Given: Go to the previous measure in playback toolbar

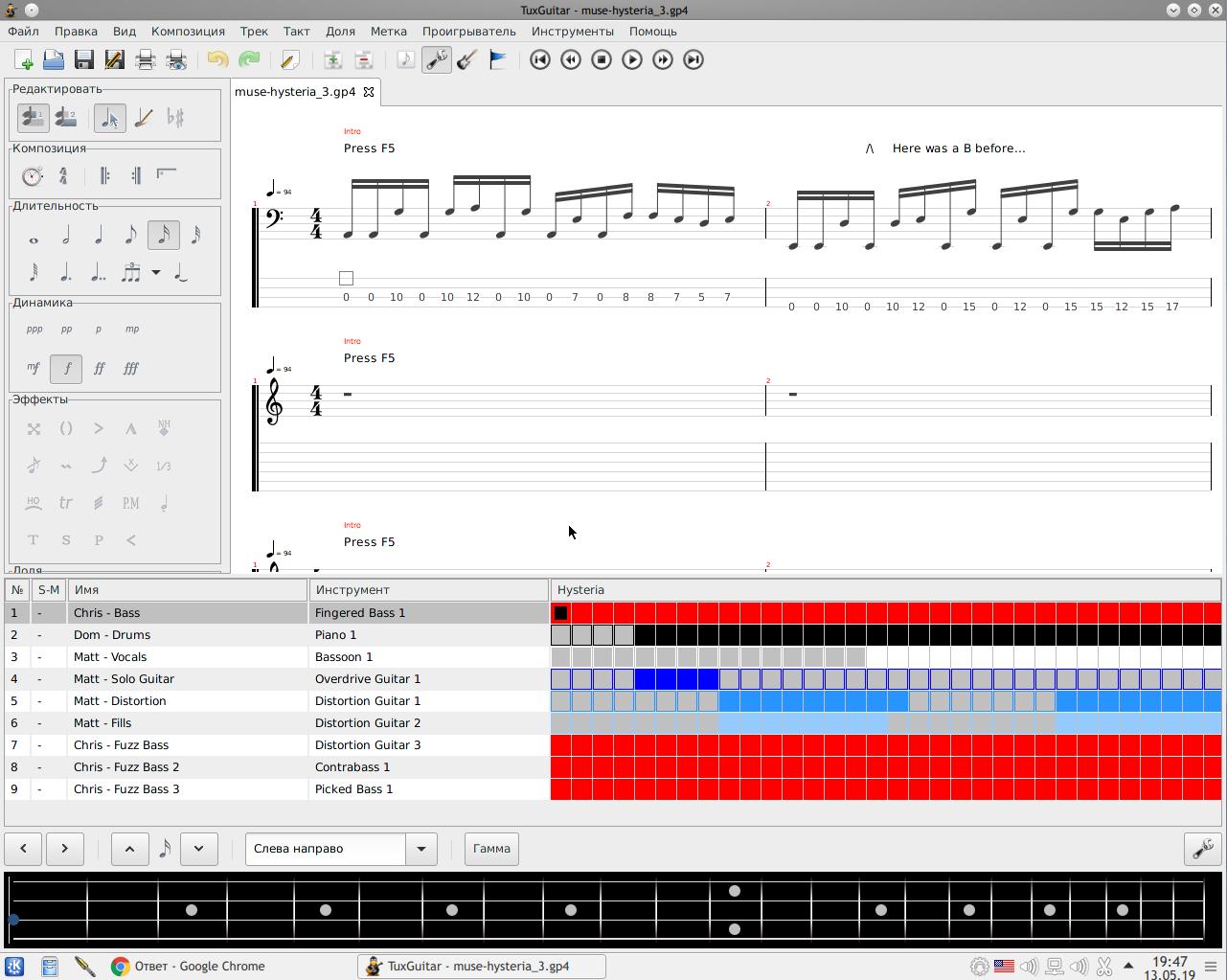Looking at the screenshot, I should (571, 59).
